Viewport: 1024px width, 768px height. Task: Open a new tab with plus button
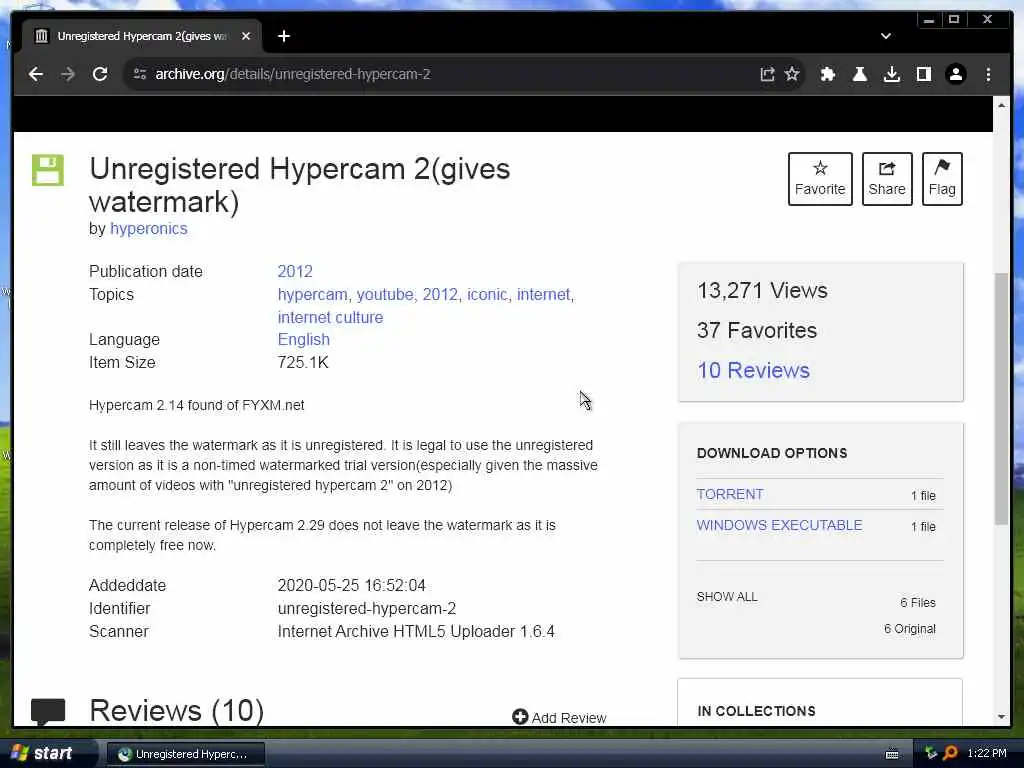tap(284, 36)
